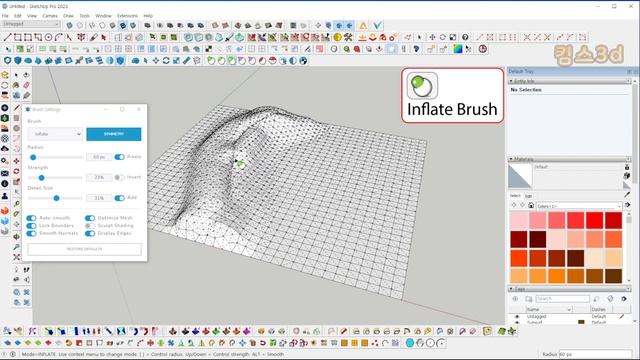
Task: Pick the eyedropper sample paint tool in Materials
Action: tap(627, 195)
